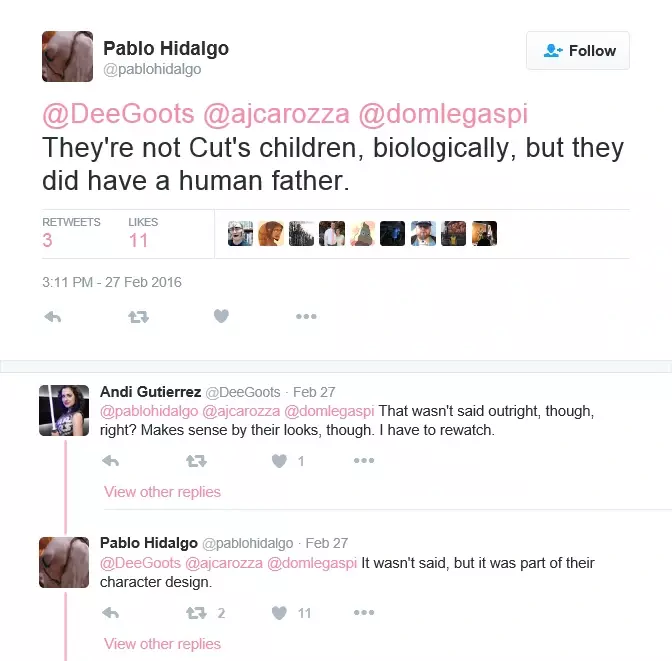Viewport: 672px width, 661px height.
Task: View other replies under Pablo's last tweet
Action: (162, 644)
